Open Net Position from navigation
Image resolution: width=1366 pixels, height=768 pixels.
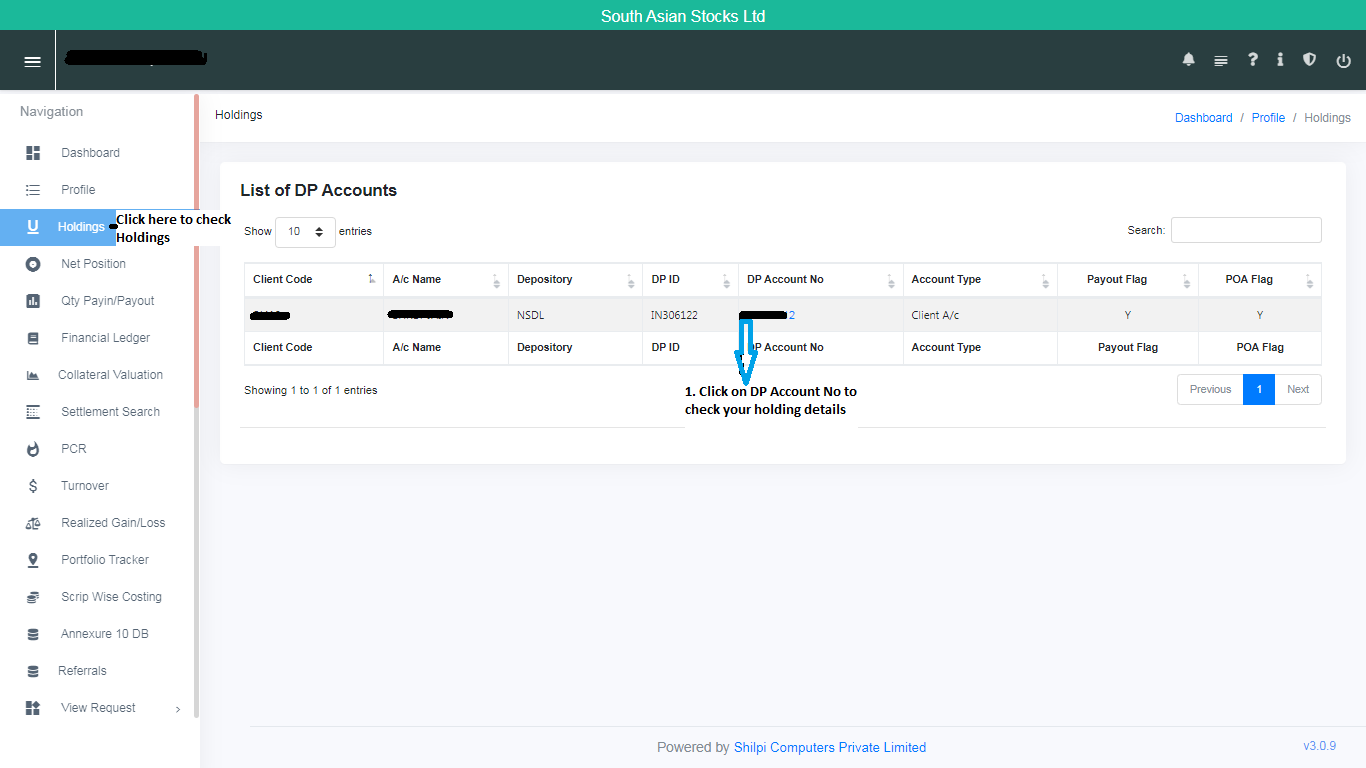93,264
